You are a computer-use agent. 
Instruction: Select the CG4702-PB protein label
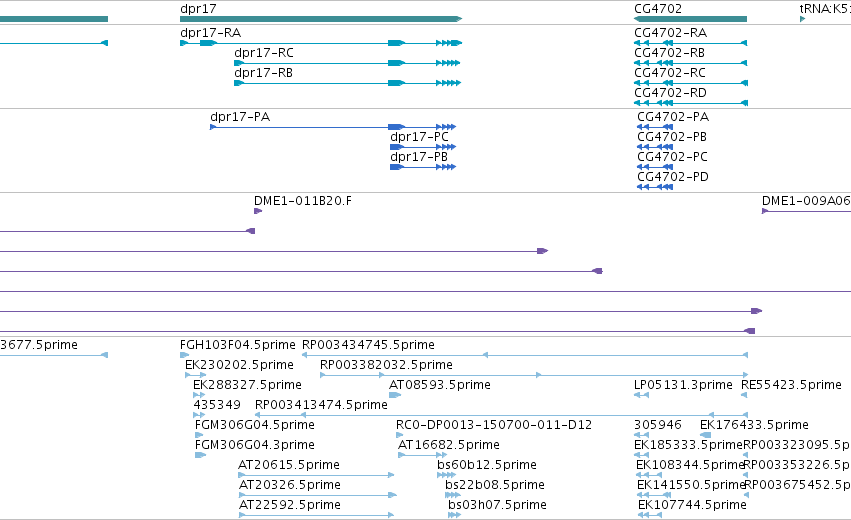coord(672,137)
